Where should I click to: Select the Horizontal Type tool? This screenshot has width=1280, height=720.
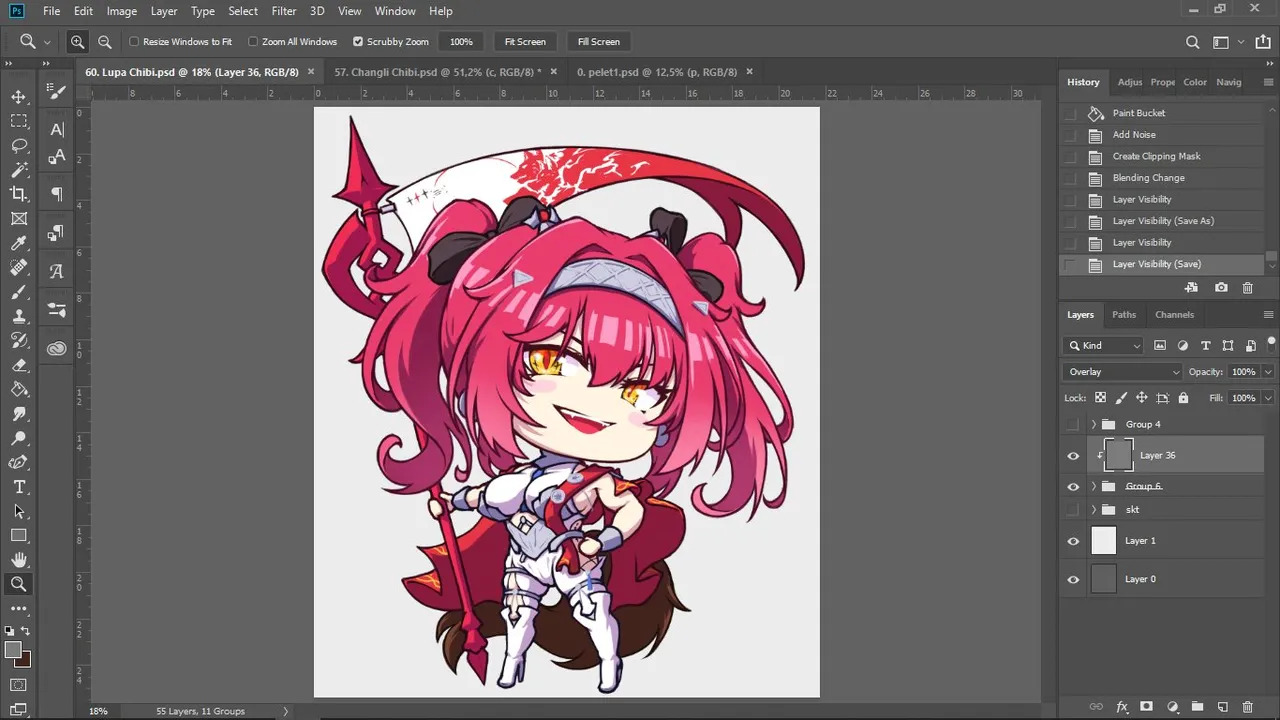(x=18, y=487)
